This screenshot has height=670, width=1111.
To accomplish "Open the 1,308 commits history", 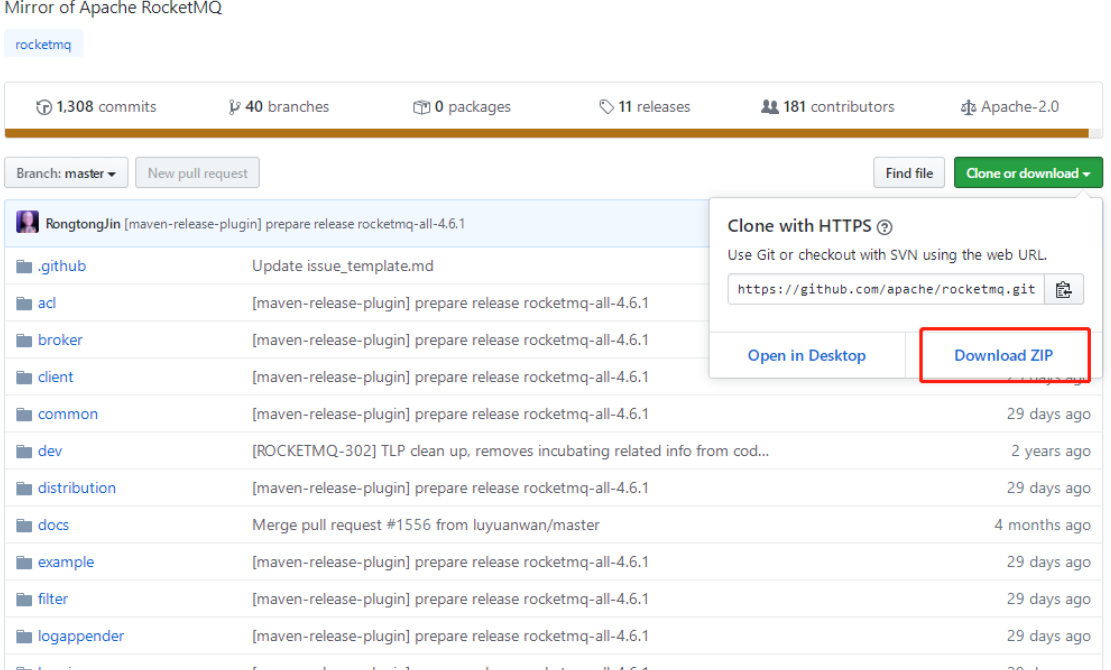I will pyautogui.click(x=96, y=107).
